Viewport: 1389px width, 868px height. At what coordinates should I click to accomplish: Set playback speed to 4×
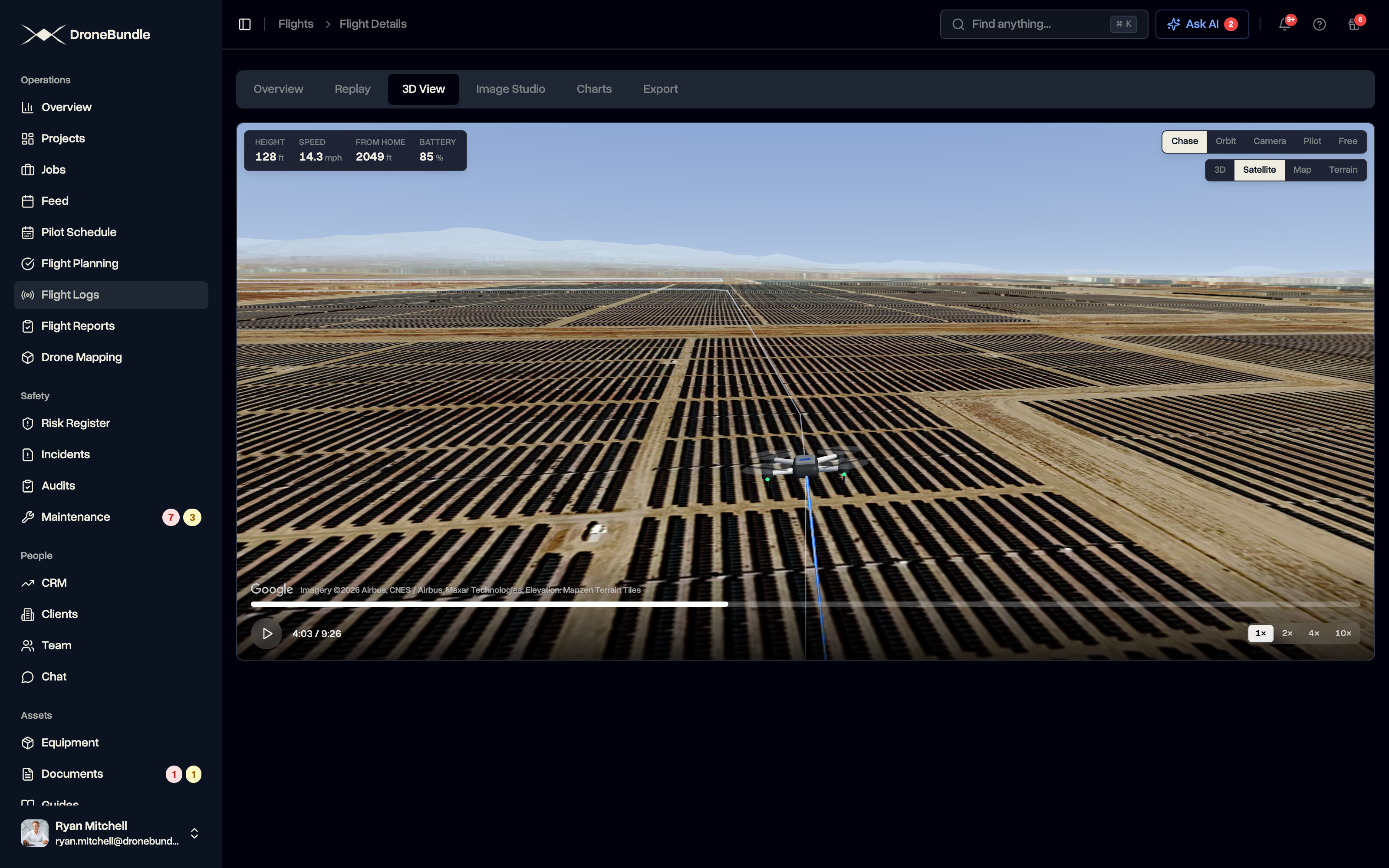tap(1313, 633)
